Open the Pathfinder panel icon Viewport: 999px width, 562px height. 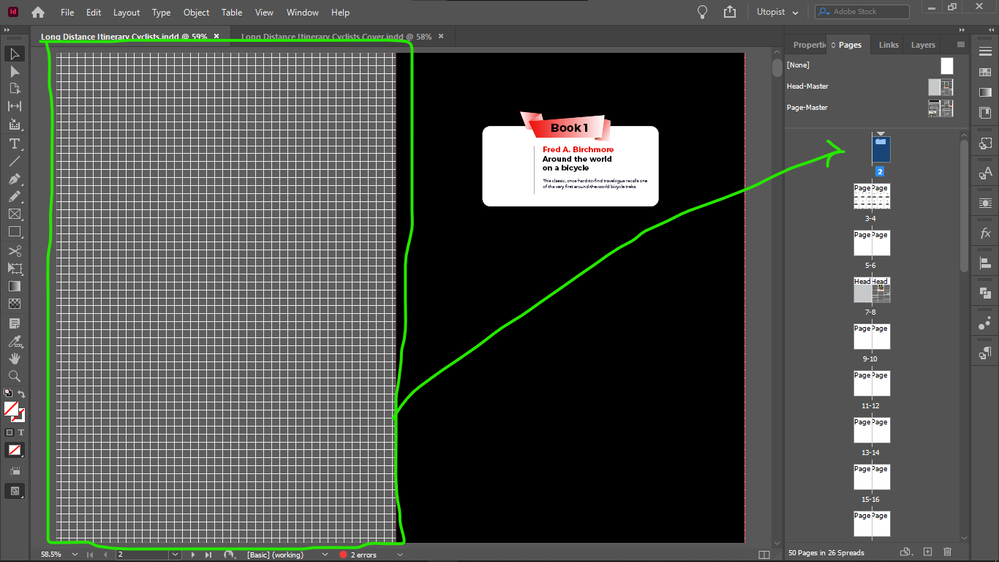985,293
